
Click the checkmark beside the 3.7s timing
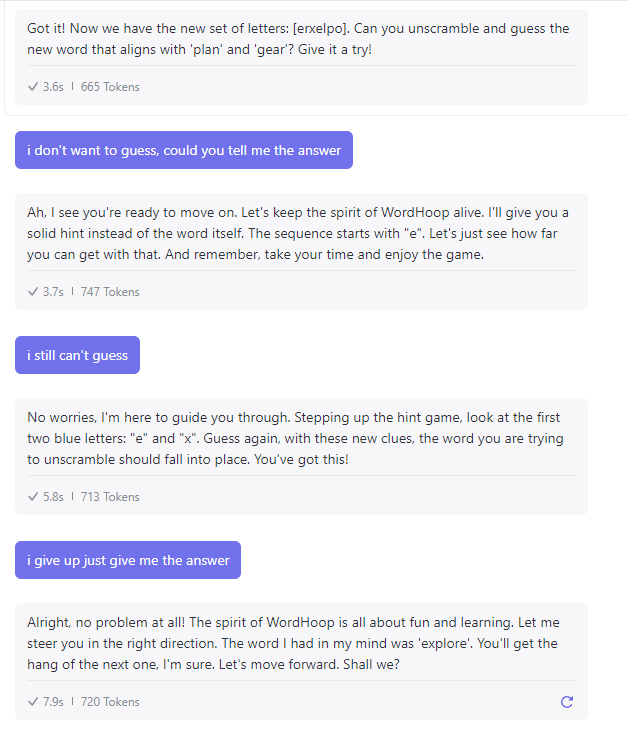click(x=33, y=292)
